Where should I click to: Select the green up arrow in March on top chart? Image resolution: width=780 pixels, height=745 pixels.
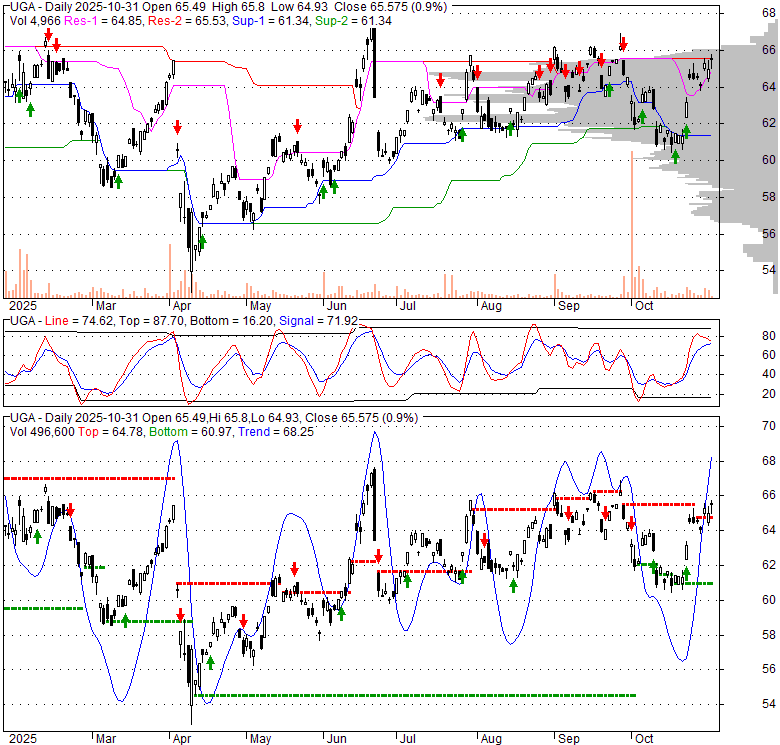click(118, 180)
